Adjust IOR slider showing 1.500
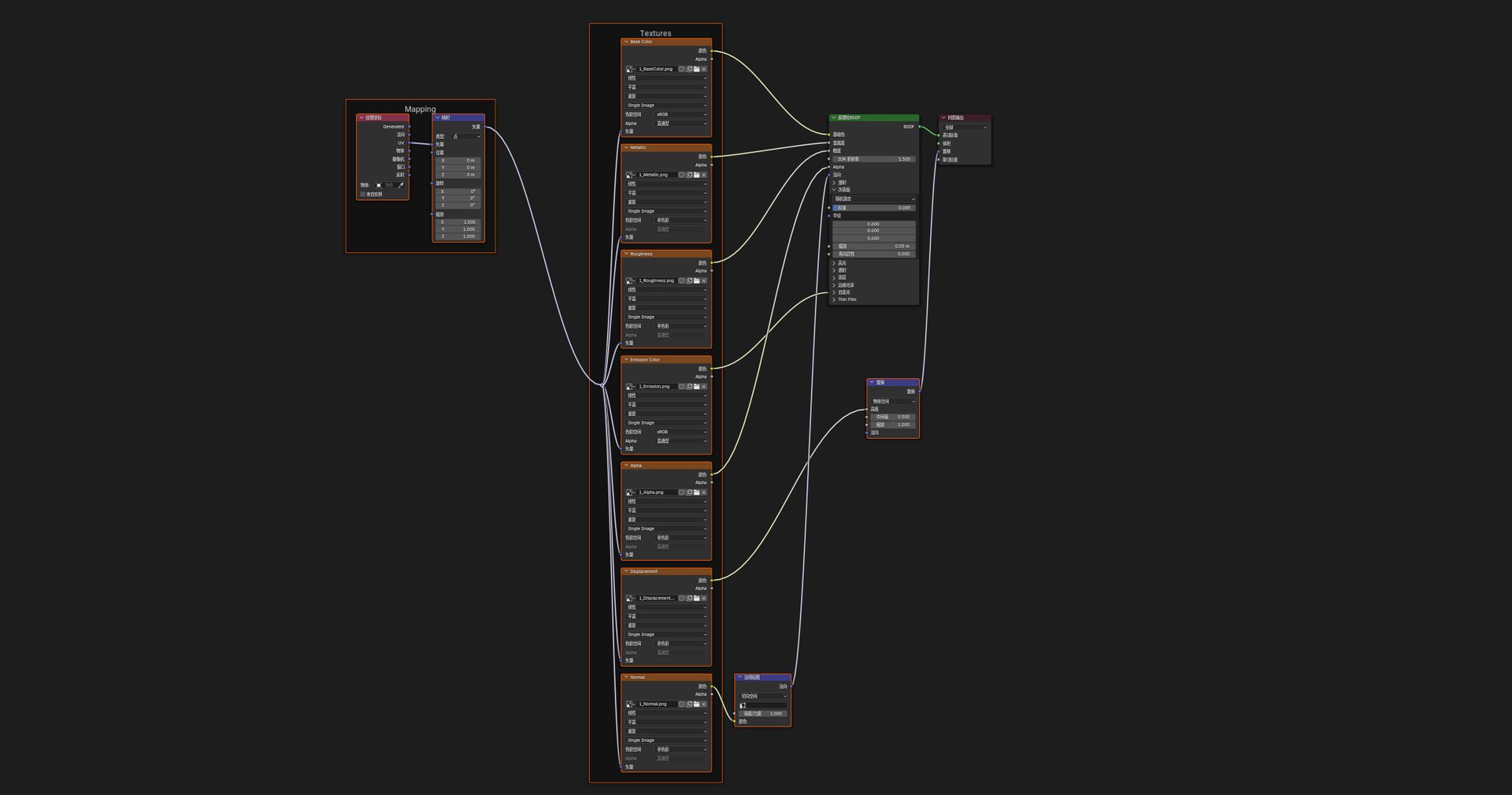The height and width of the screenshot is (795, 1512). click(x=874, y=159)
